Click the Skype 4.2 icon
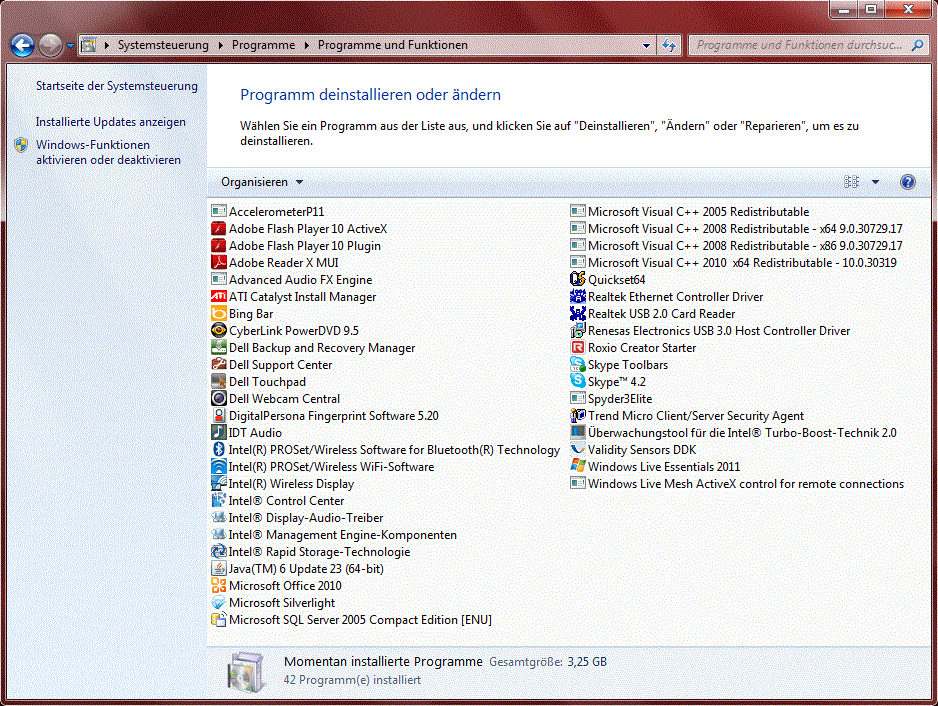This screenshot has width=938, height=706. click(x=578, y=382)
